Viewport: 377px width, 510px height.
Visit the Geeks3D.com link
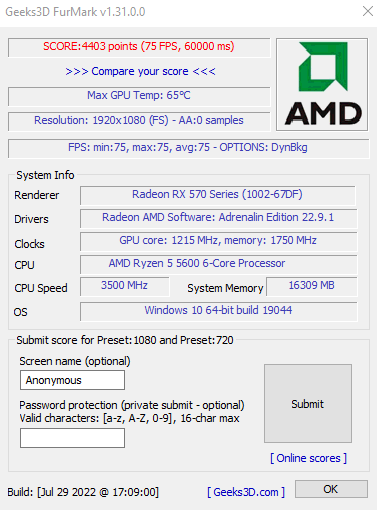pyautogui.click(x=246, y=492)
